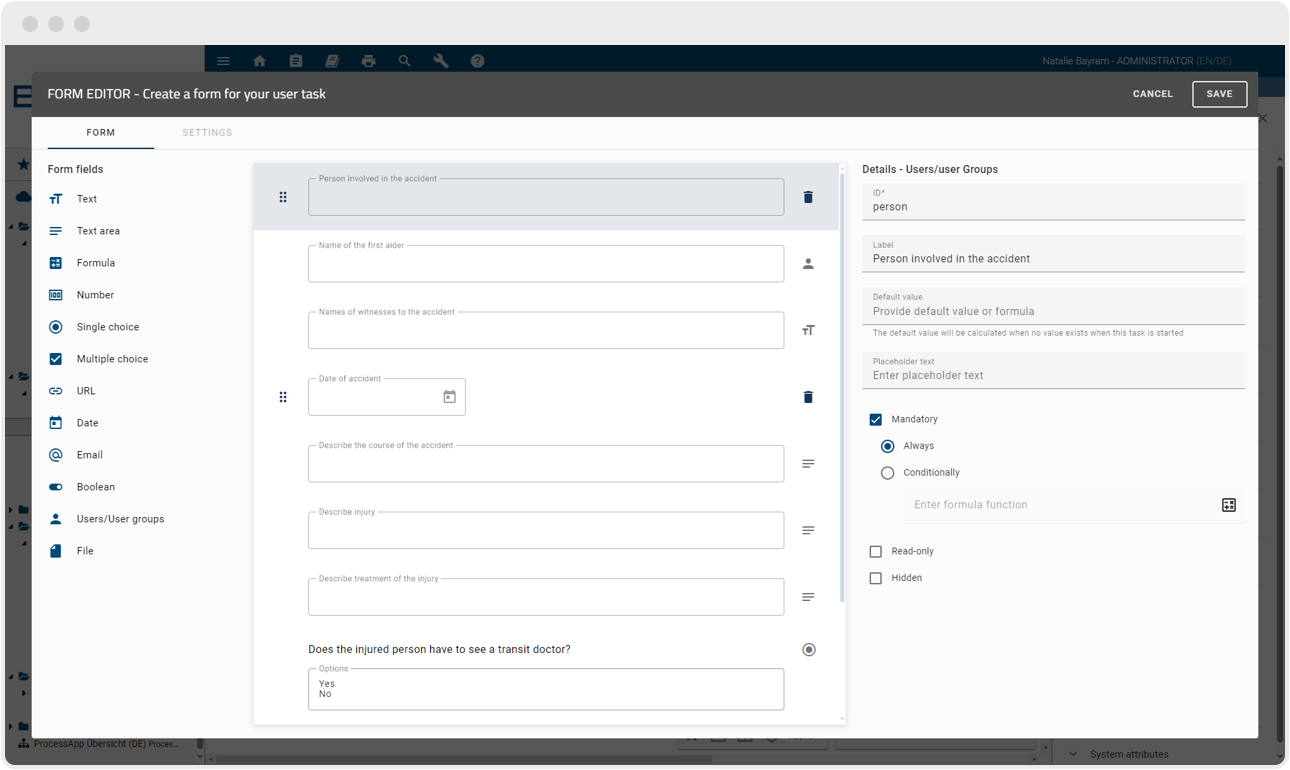Click calendar icon in Date of accident
Screen dimensions: 1290x770
(450, 397)
